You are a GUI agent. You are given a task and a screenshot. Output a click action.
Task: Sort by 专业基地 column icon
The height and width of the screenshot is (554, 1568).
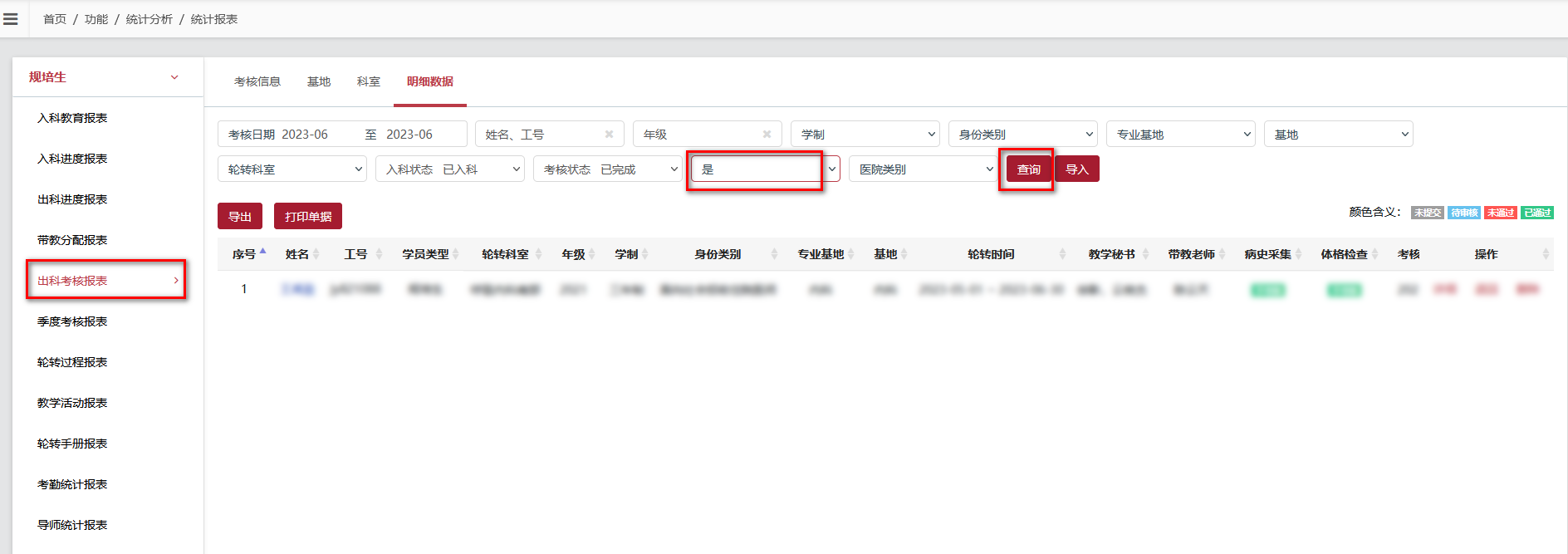pos(850,254)
